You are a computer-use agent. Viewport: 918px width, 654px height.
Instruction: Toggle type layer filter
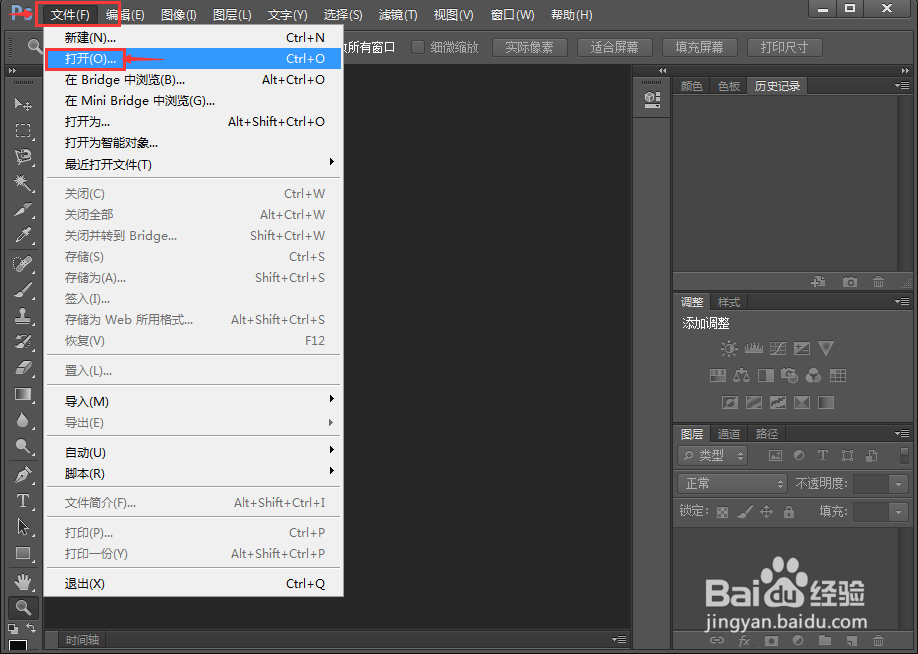[x=823, y=456]
